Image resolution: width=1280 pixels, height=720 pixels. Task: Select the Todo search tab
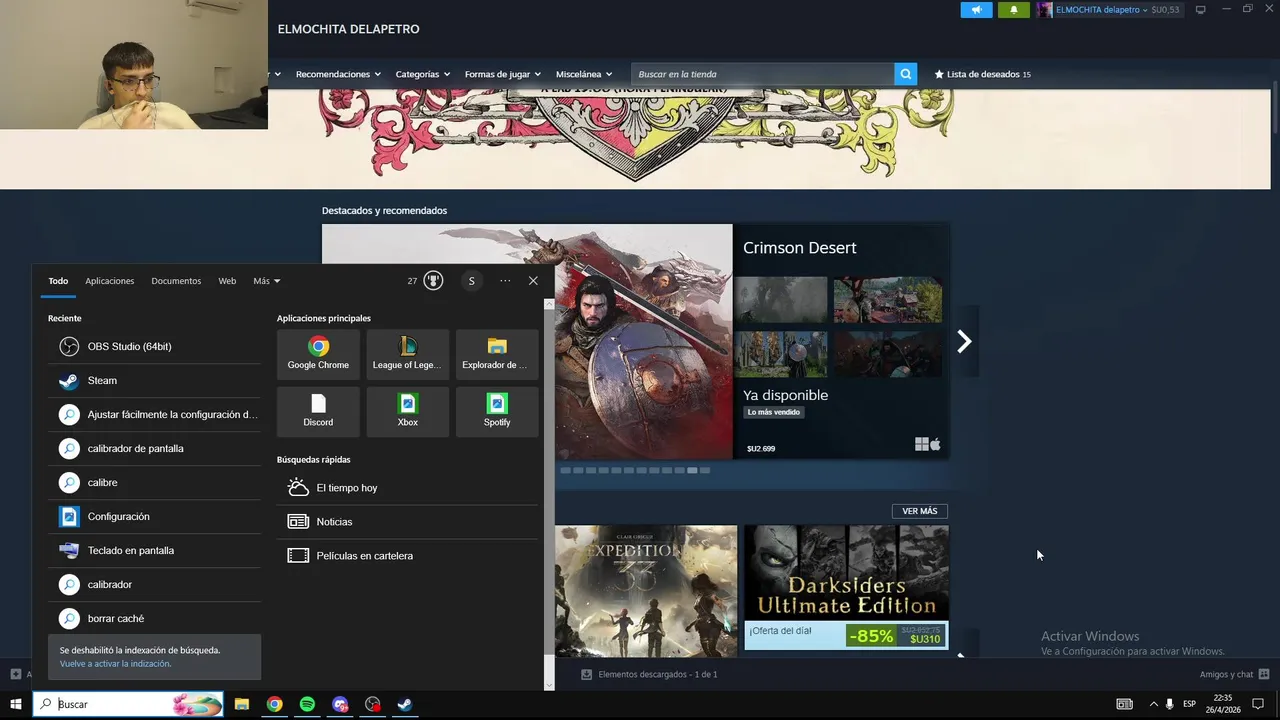click(58, 281)
